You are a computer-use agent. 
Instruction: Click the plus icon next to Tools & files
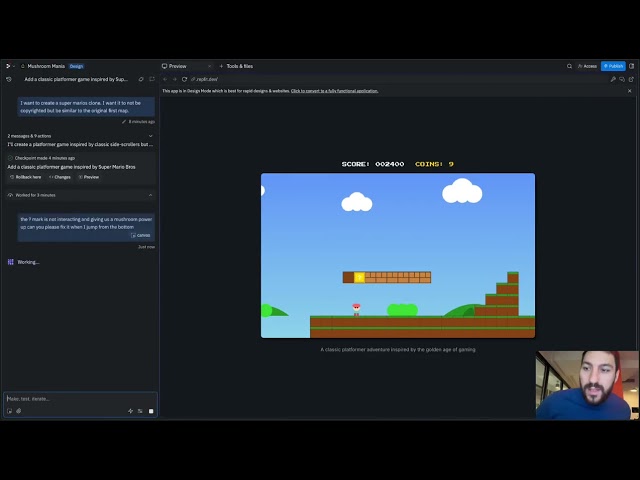pyautogui.click(x=221, y=66)
